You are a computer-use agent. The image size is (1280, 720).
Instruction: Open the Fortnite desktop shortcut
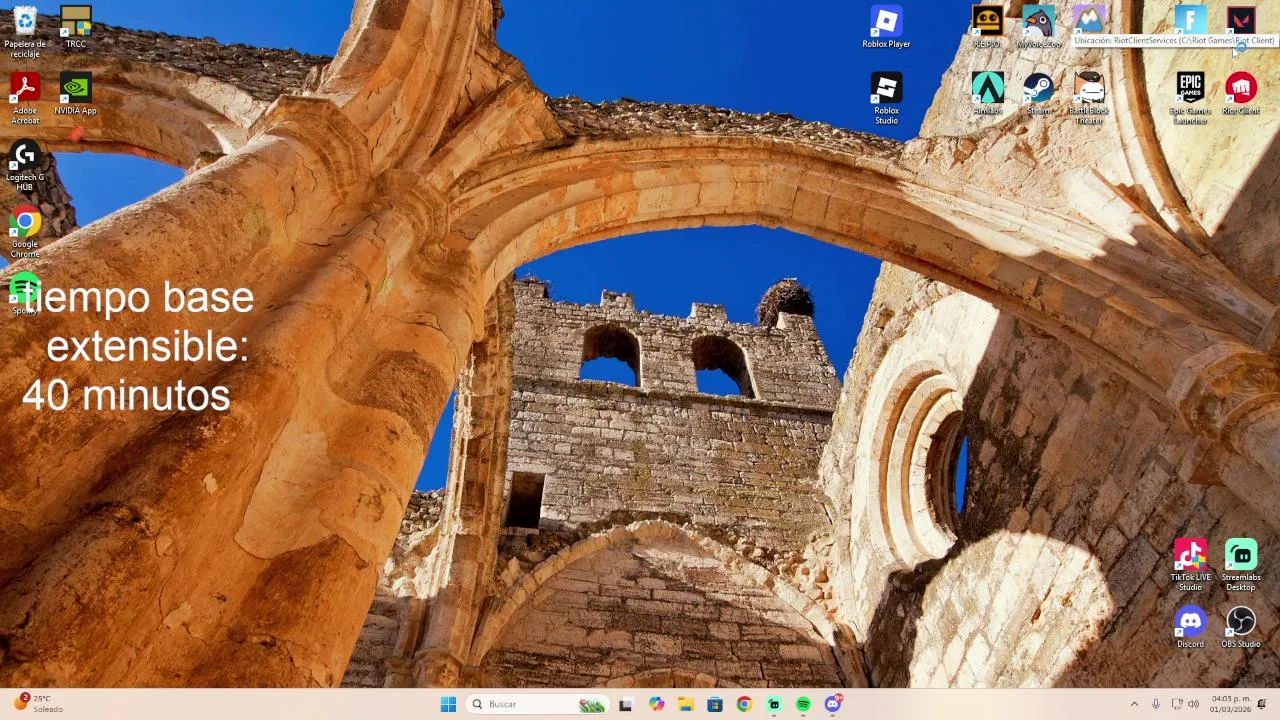point(1190,20)
